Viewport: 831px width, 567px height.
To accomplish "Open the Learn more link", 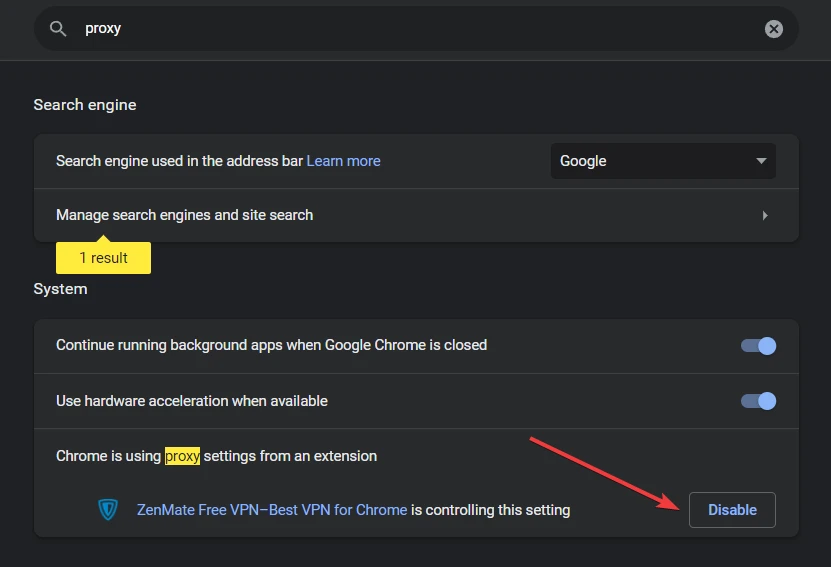I will (343, 161).
